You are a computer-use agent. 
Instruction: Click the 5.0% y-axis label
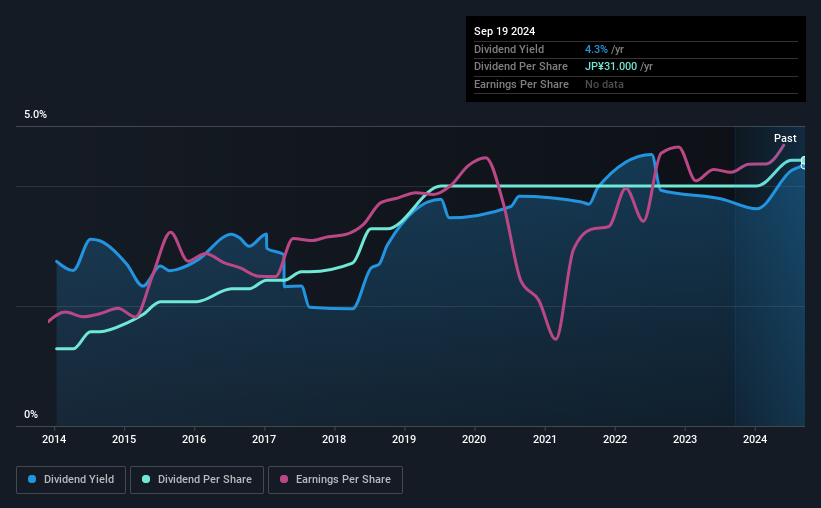tap(36, 115)
